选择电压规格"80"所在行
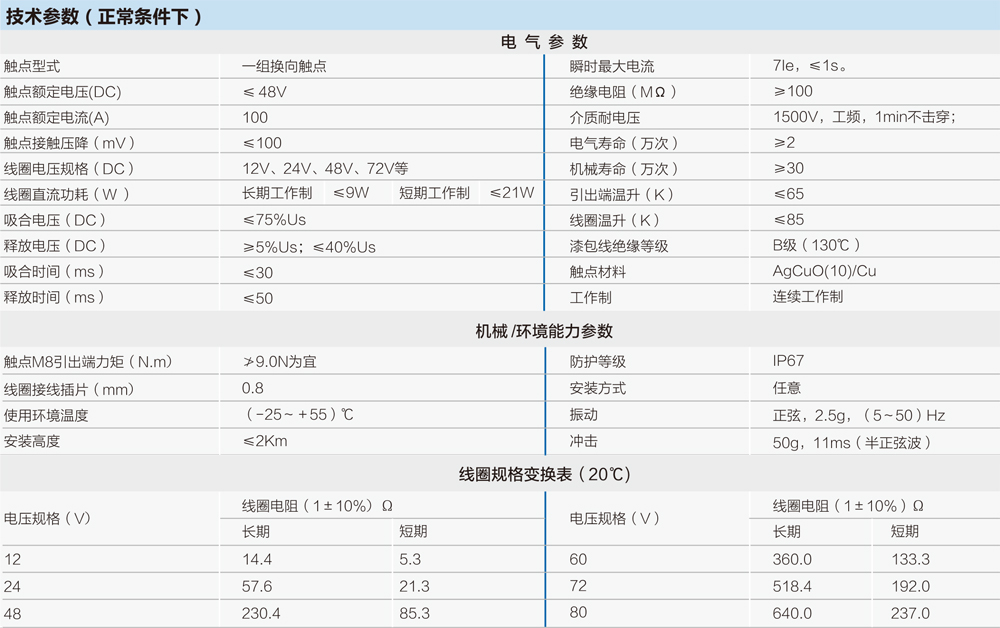1000x628 pixels. [579, 611]
